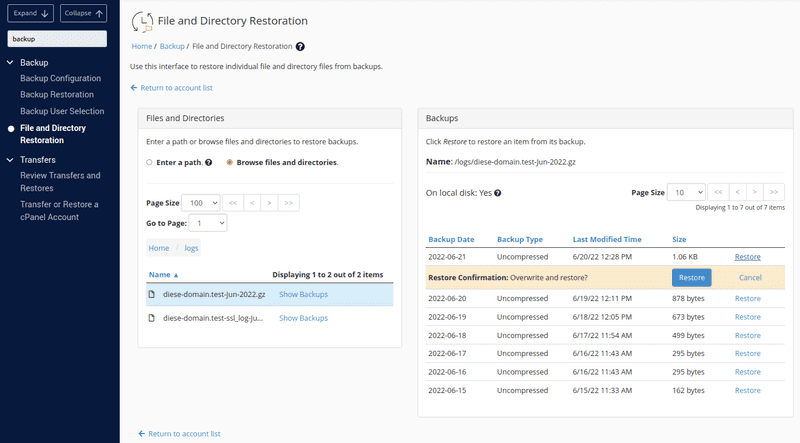Viewport: 800px width, 443px height.
Task: Click the file icon for diese-domain.test-ssl_log
Action: point(152,318)
